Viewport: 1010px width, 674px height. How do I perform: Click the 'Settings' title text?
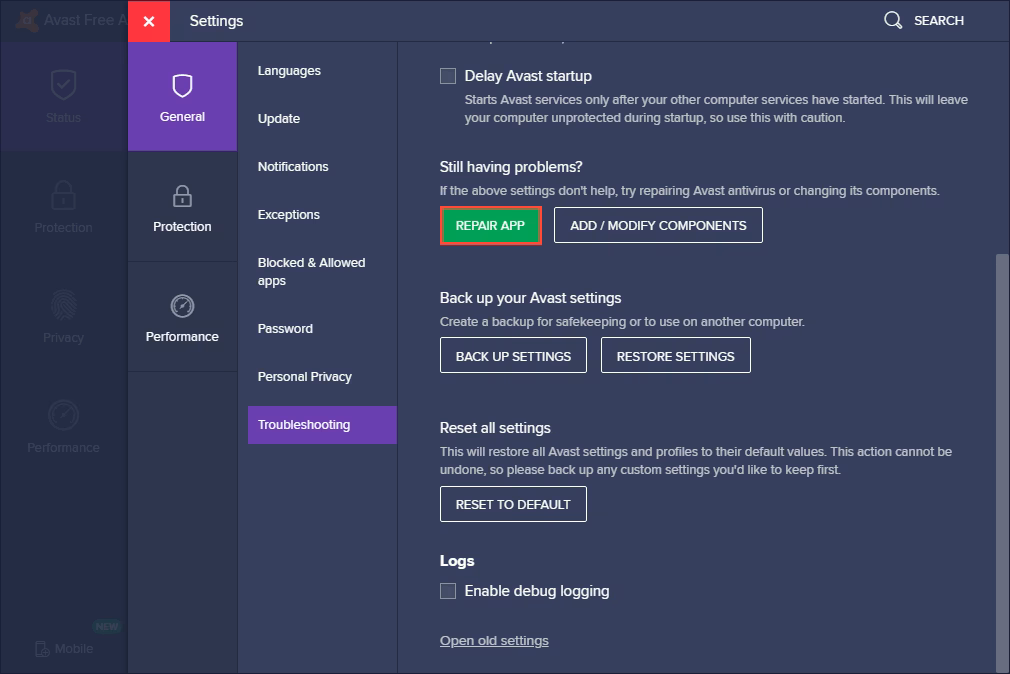pyautogui.click(x=216, y=21)
